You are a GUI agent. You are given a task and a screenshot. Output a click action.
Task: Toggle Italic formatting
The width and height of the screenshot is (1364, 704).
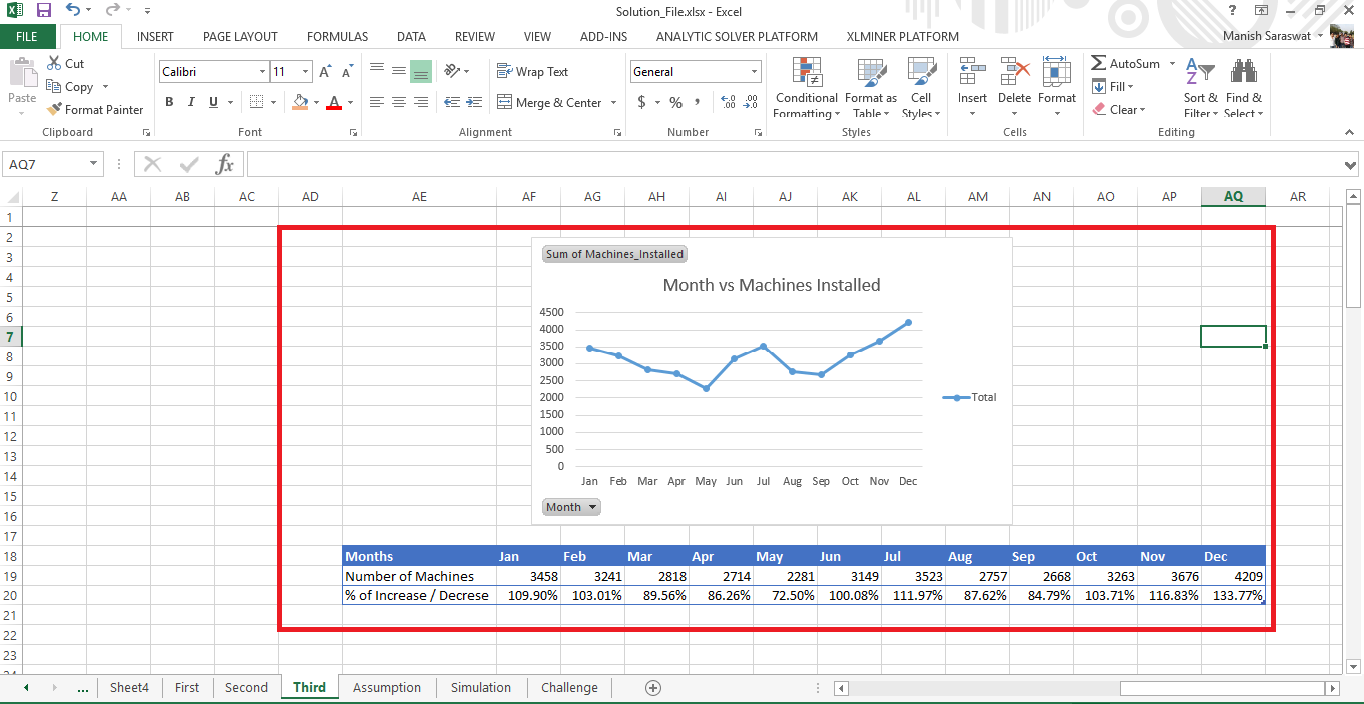(x=191, y=102)
